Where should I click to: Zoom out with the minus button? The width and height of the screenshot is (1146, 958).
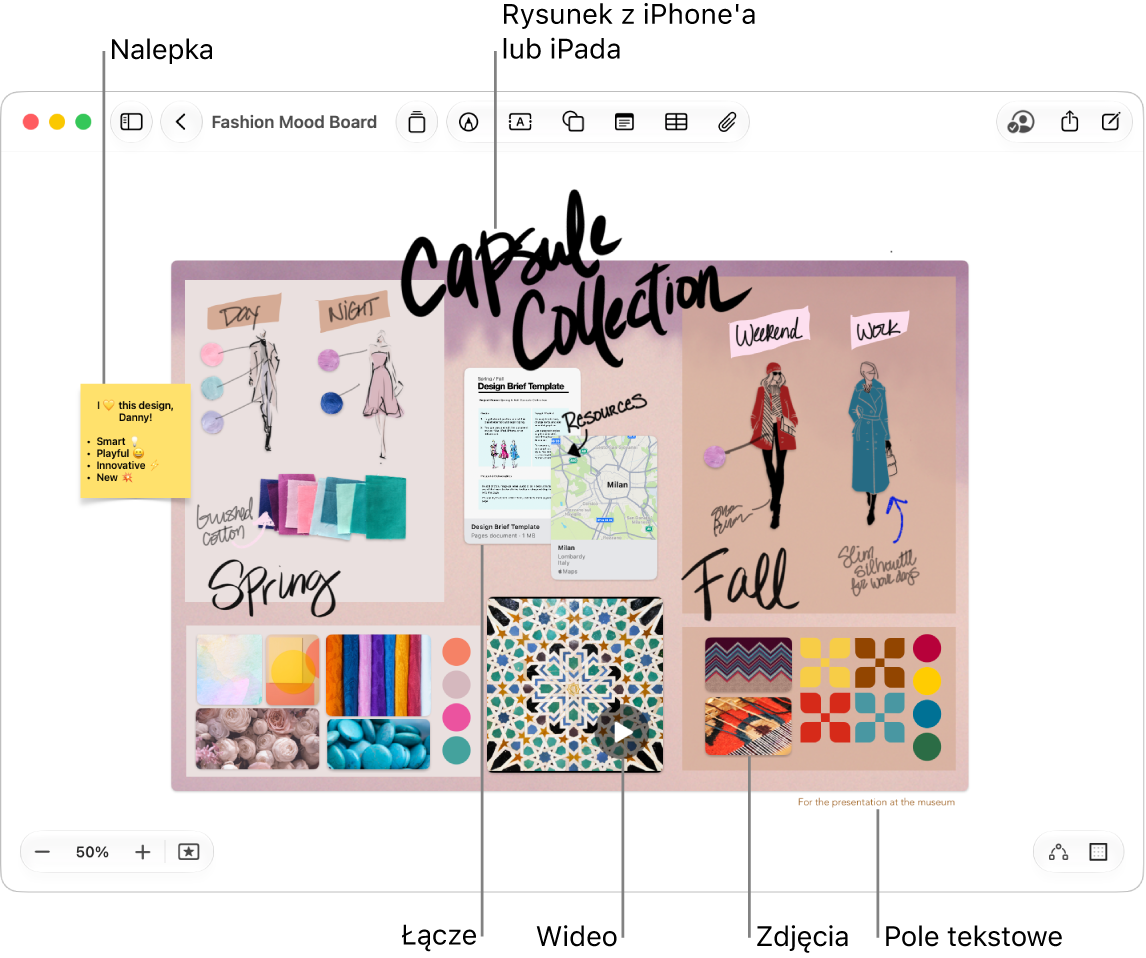click(x=42, y=852)
